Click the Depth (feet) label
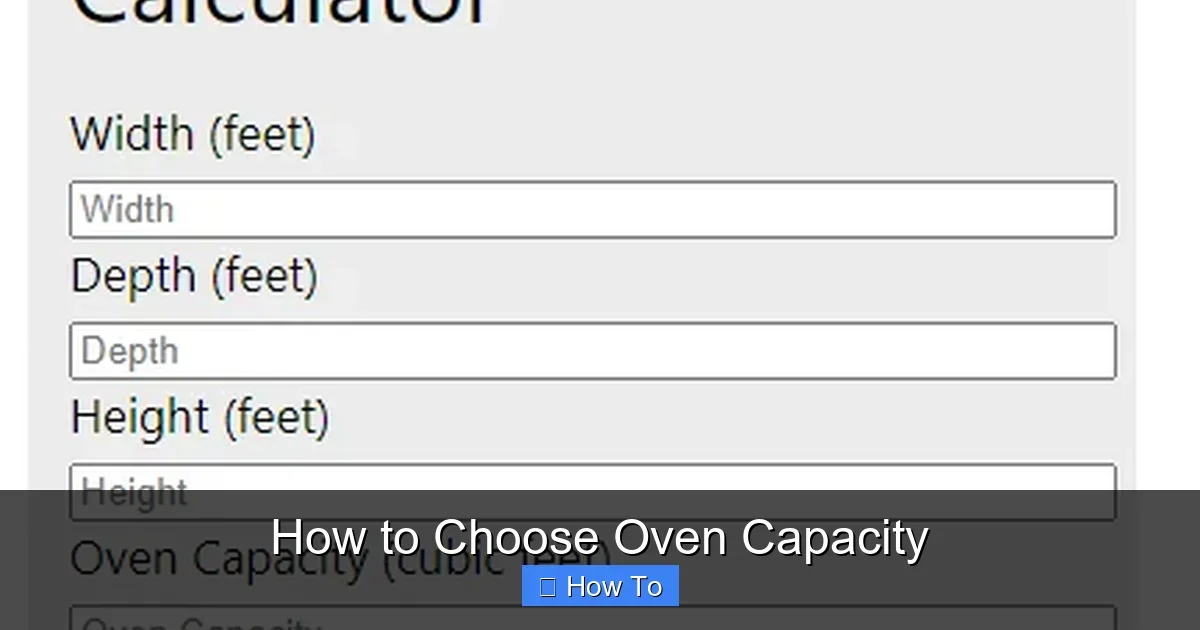The height and width of the screenshot is (630, 1200). (x=194, y=275)
